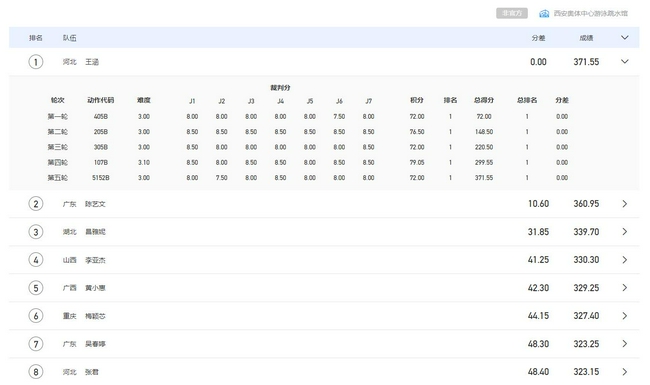Click the 山西 team label in rank 4
650x385 pixels.
point(70,260)
